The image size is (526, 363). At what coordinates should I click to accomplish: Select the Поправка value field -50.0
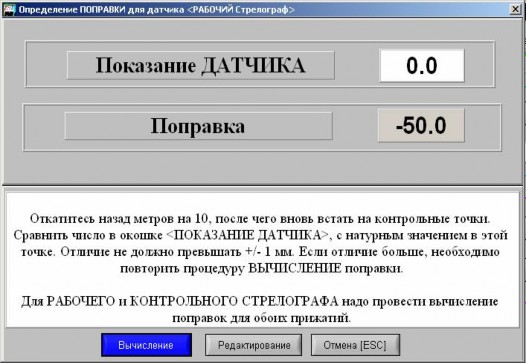click(421, 125)
